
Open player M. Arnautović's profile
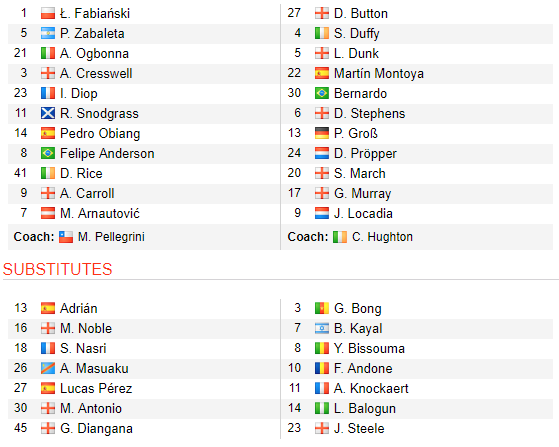[x=100, y=213]
